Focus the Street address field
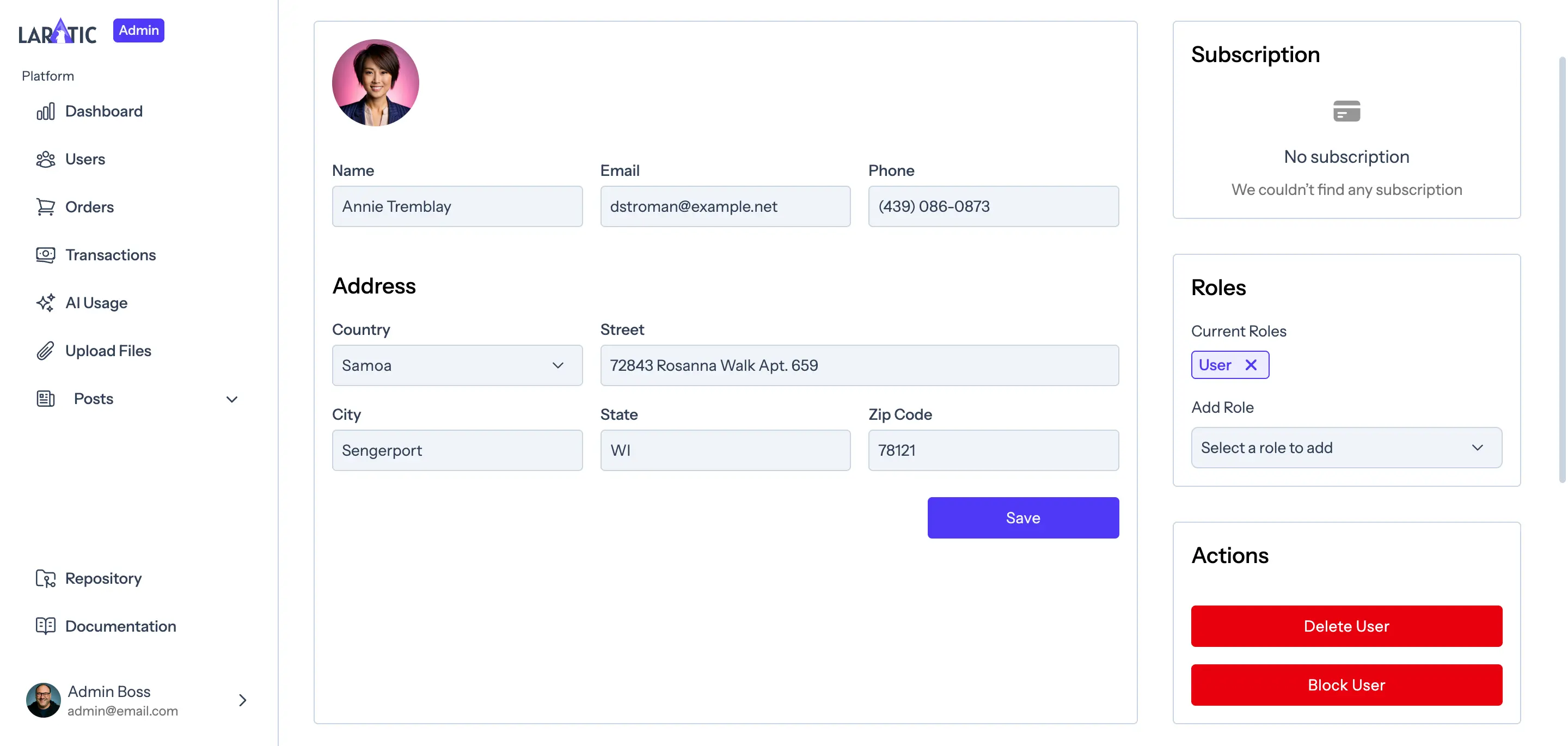 click(860, 365)
